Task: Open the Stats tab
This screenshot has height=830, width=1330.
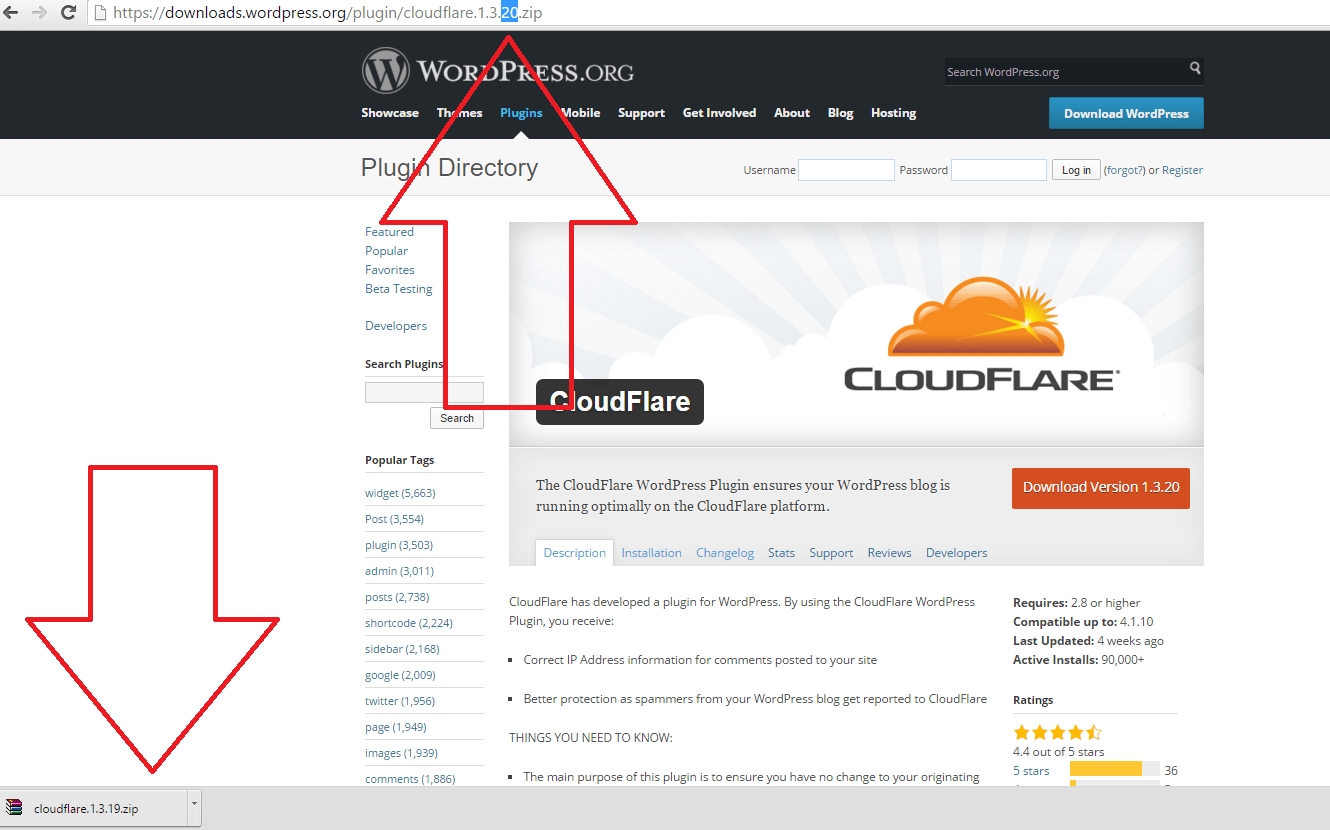Action: [x=781, y=553]
